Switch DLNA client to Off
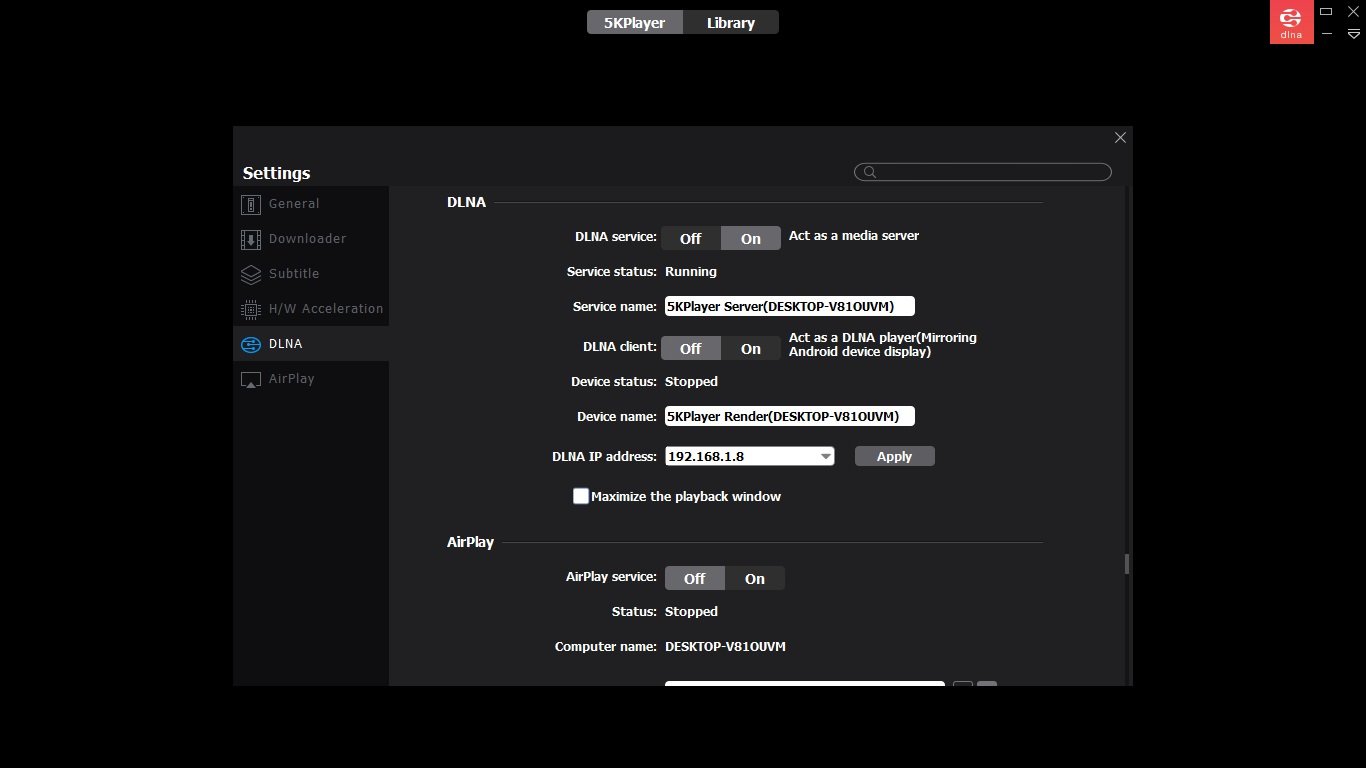1366x768 pixels. pos(691,348)
